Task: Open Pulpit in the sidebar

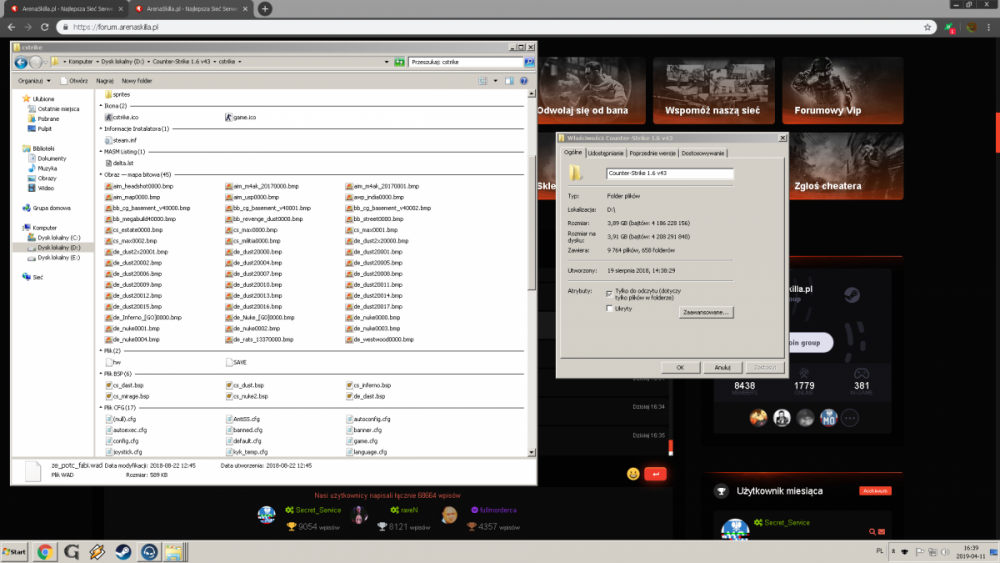Action: click(44, 129)
